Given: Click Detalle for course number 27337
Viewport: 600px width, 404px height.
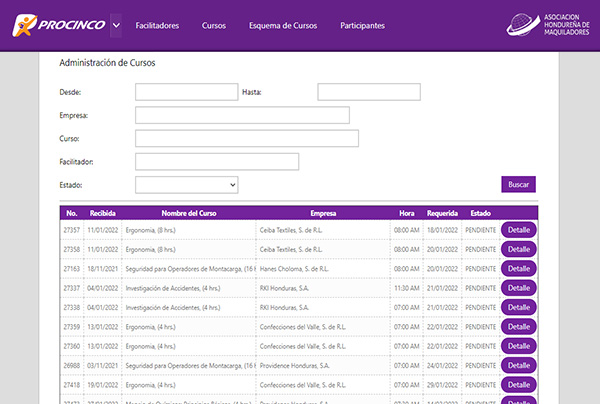Looking at the screenshot, I should [x=518, y=288].
